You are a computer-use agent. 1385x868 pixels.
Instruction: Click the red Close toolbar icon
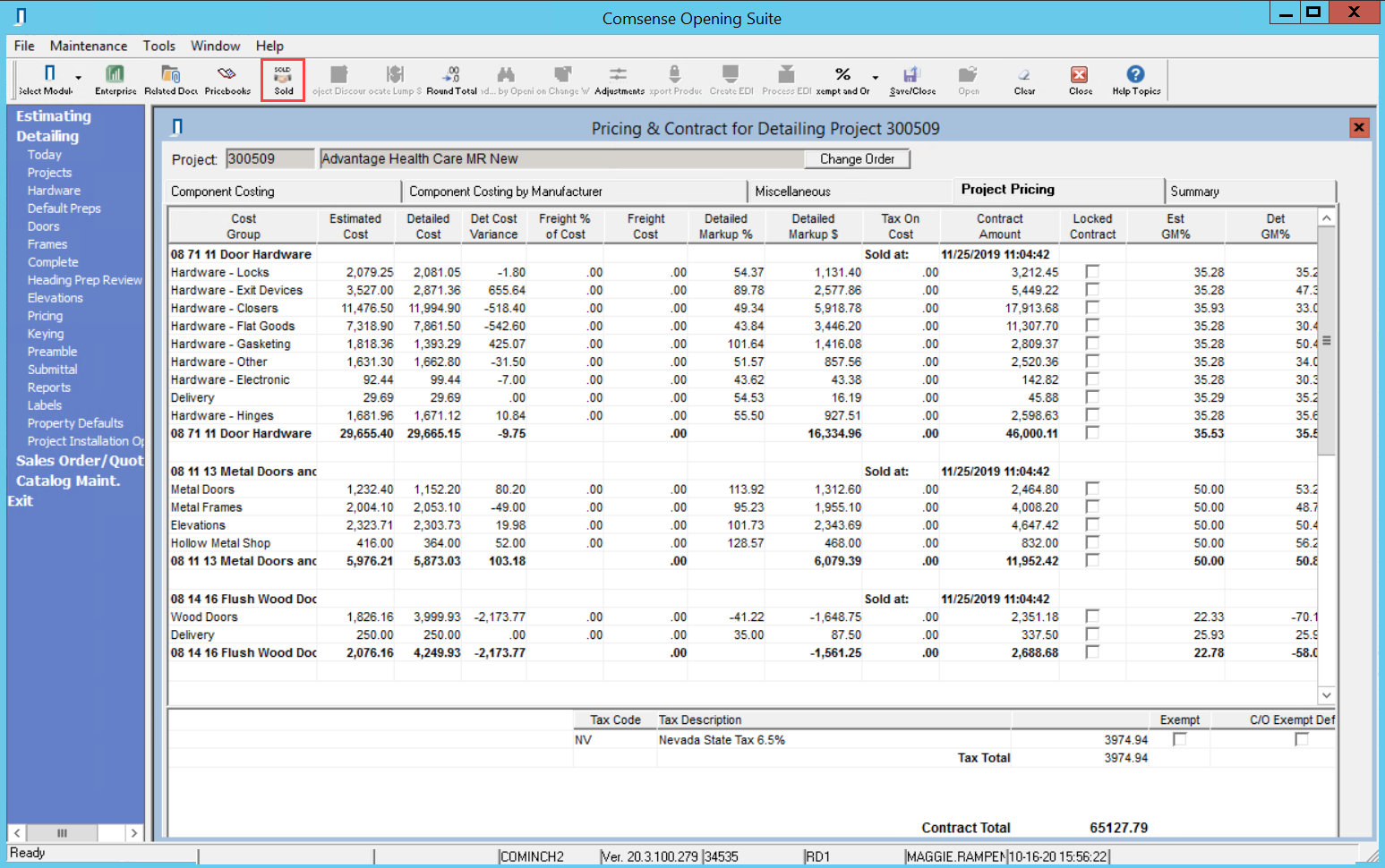pos(1081,80)
